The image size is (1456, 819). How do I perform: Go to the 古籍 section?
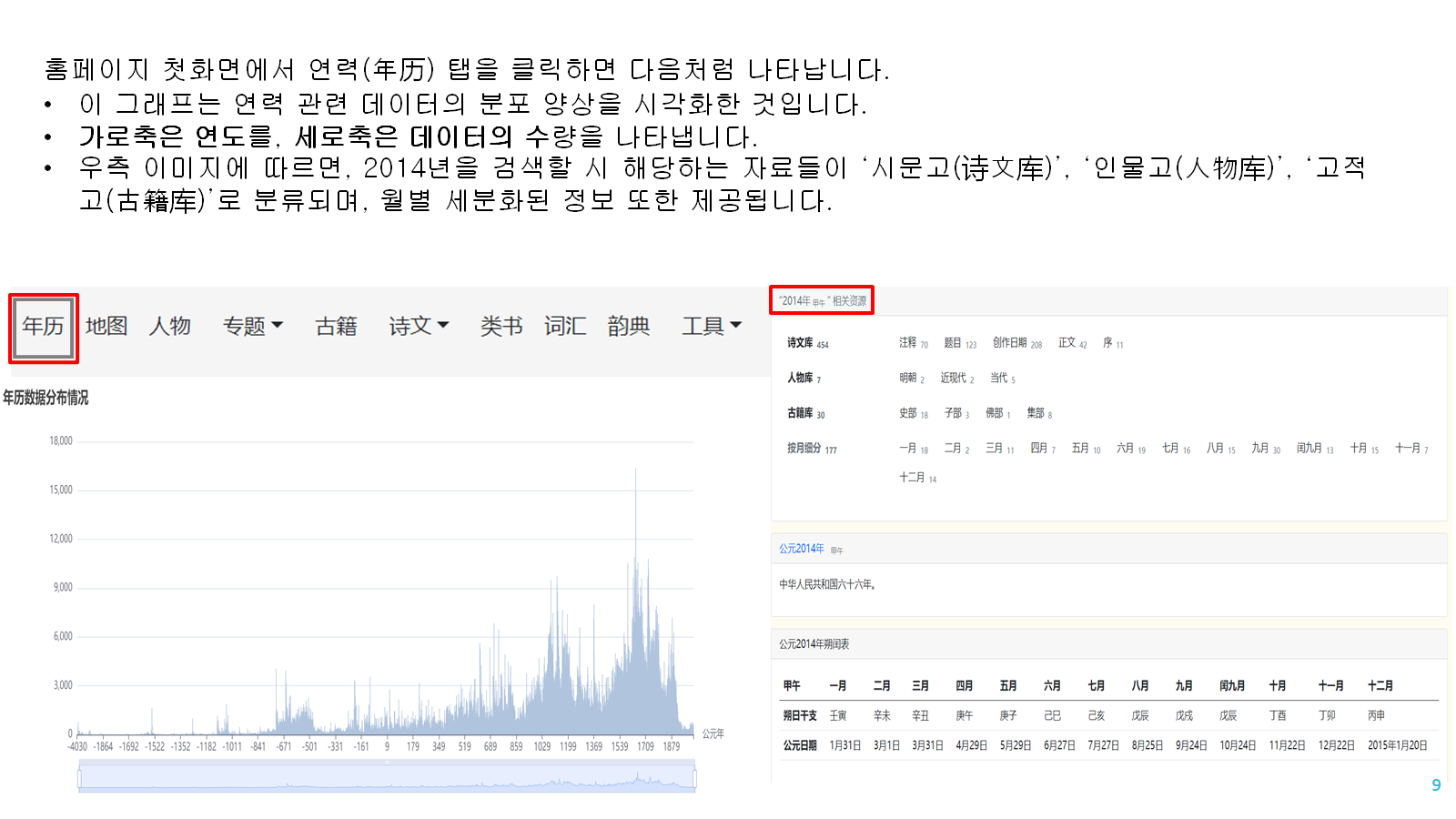[x=336, y=327]
